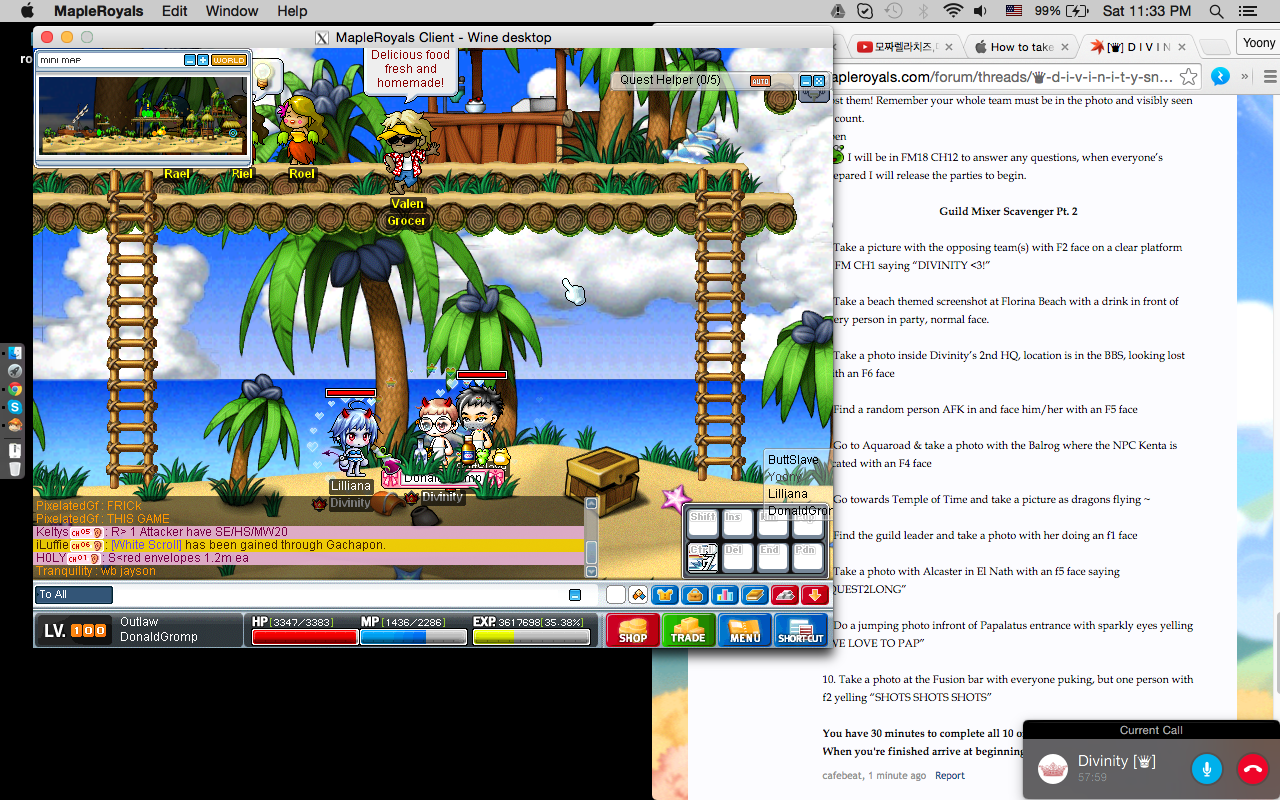Open a new browser tab
This screenshot has width=1280, height=800.
[1213, 47]
